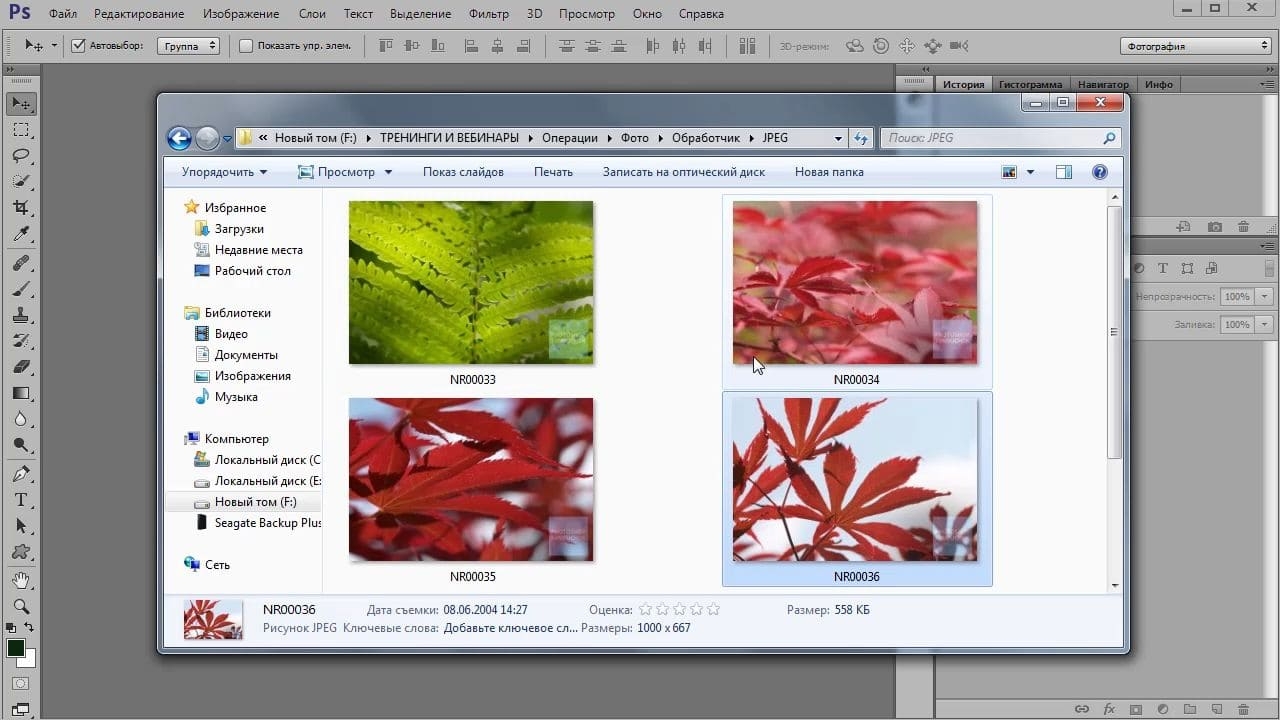The height and width of the screenshot is (720, 1280).
Task: Toggle Quick Mask mode
Action: [21, 685]
